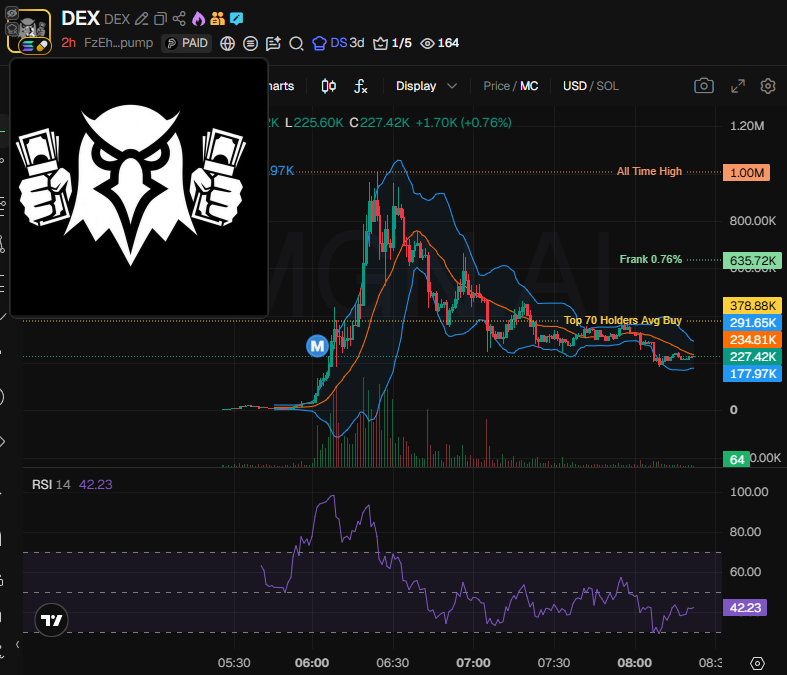Open the fx indicators menu
Screen dimensions: 787x675
[360, 86]
